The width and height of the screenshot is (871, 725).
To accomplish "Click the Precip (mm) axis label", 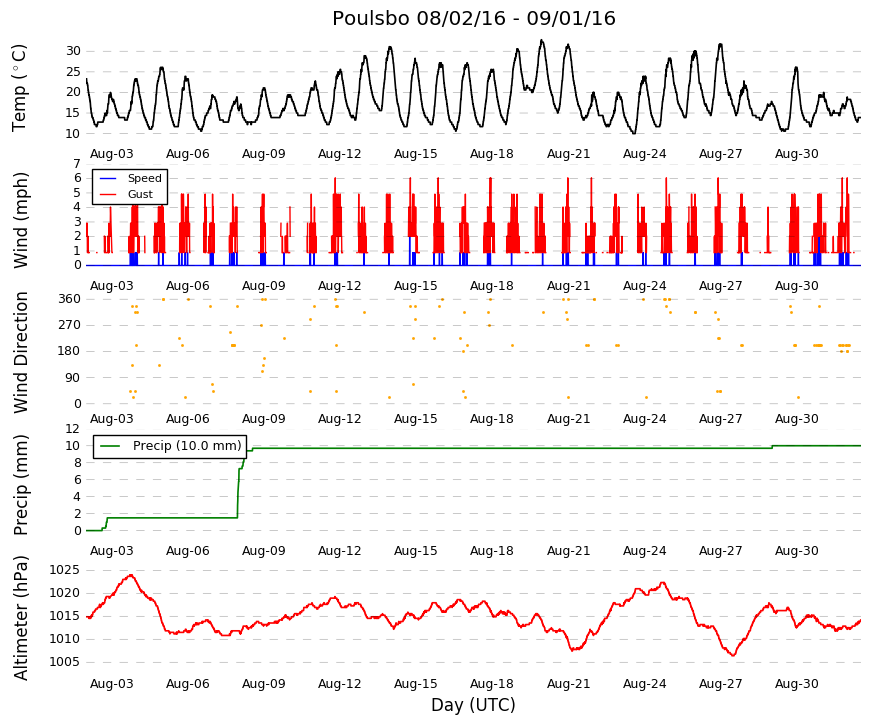I will [x=21, y=485].
